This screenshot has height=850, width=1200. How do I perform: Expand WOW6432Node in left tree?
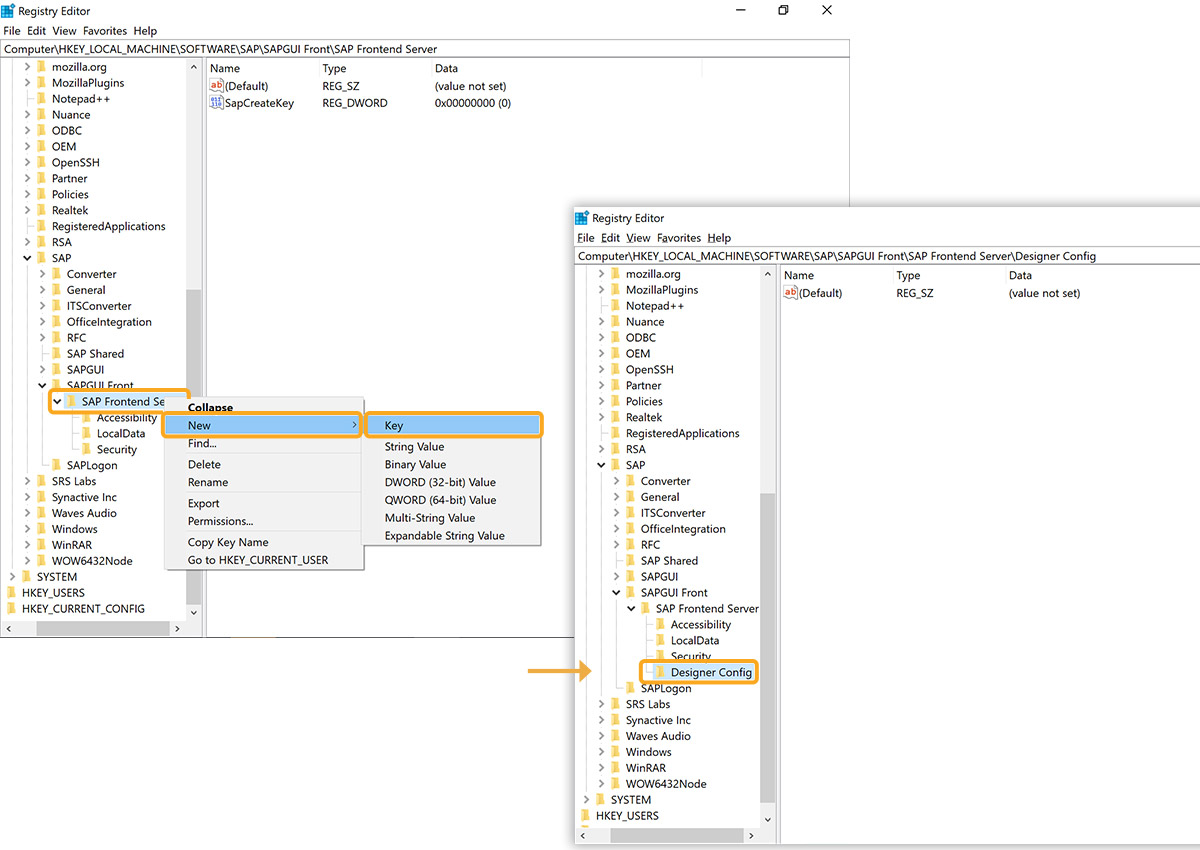[x=28, y=561]
